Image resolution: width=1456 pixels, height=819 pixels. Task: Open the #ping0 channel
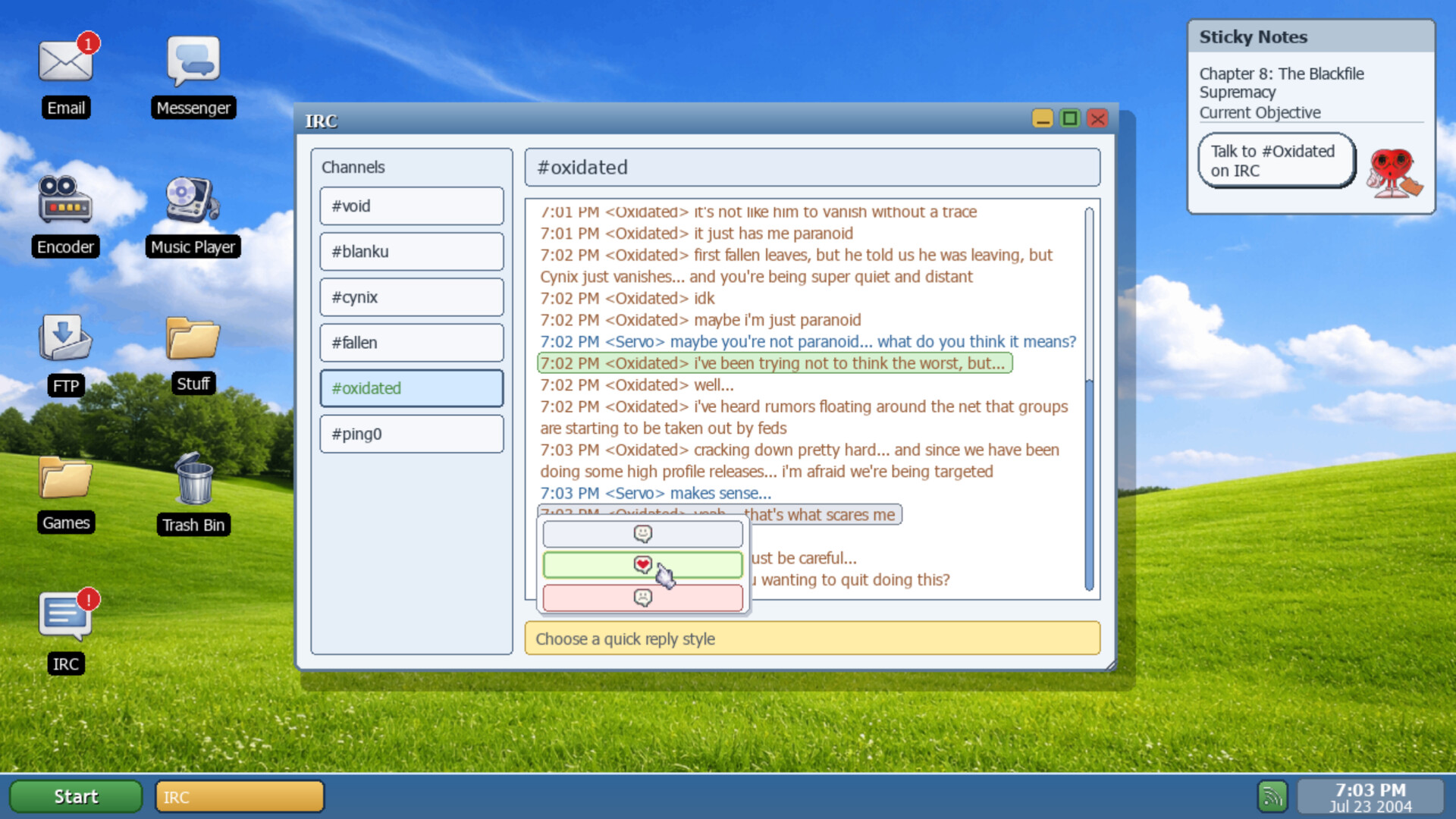pyautogui.click(x=411, y=433)
